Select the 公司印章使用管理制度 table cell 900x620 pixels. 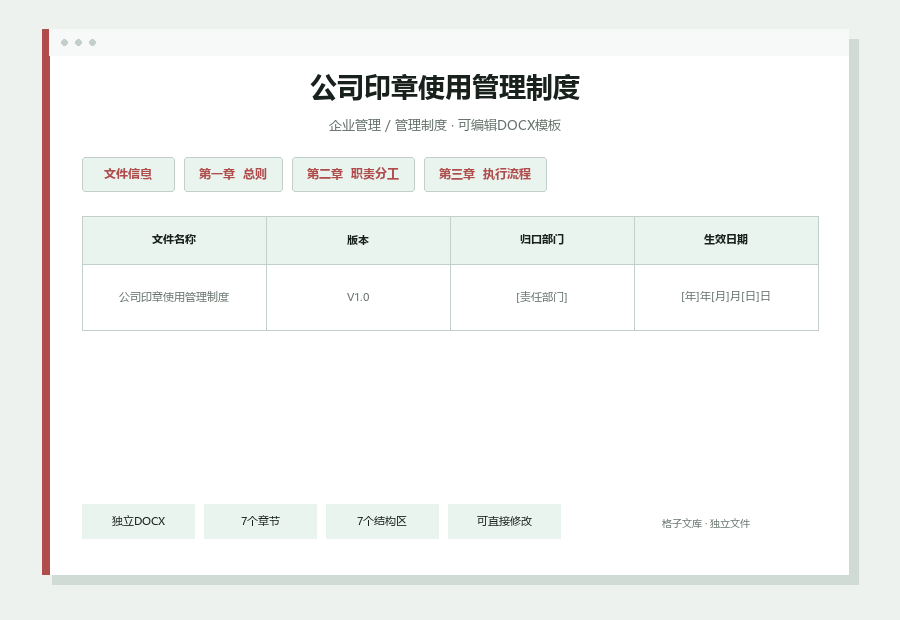174,297
